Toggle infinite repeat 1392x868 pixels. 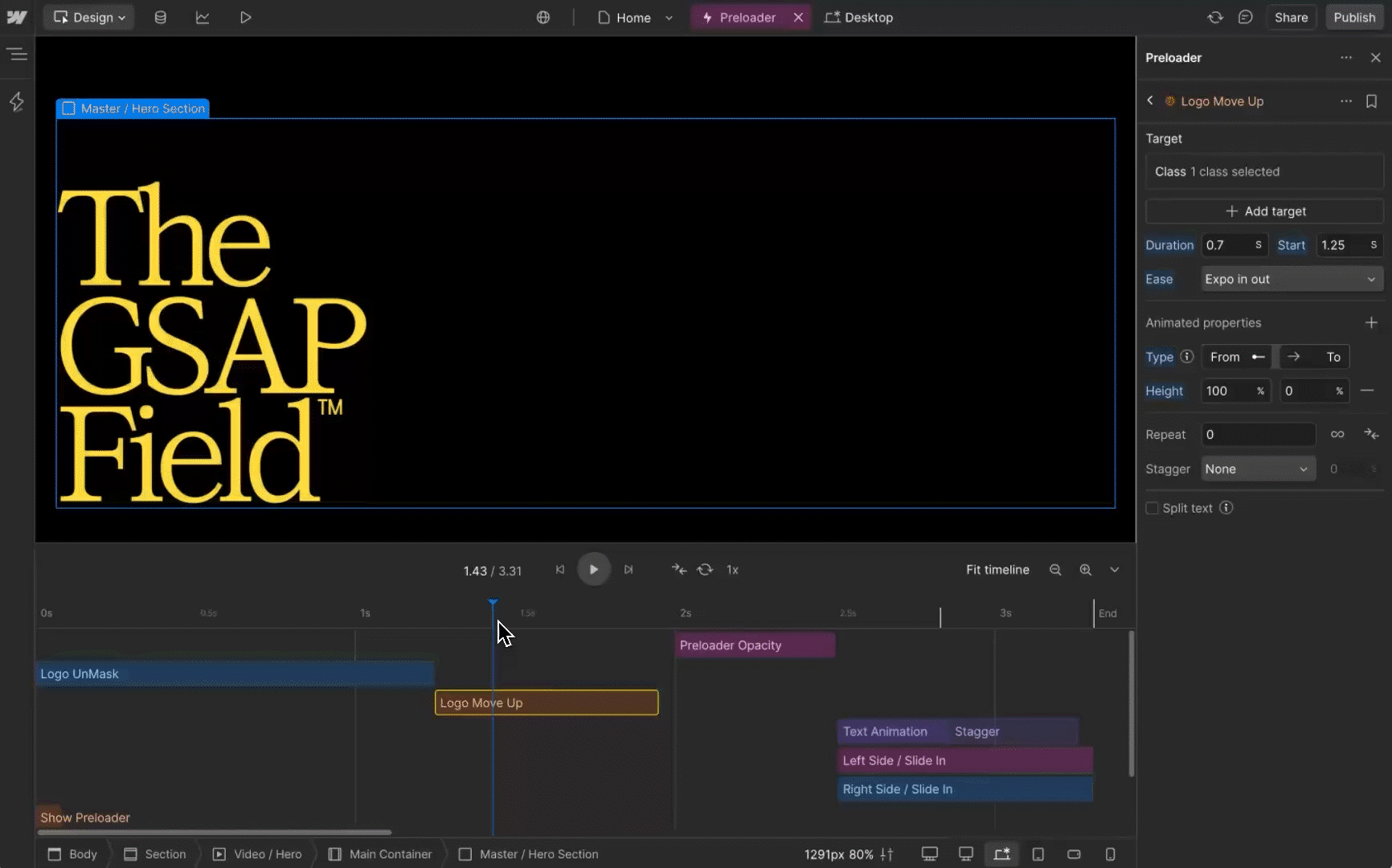tap(1337, 434)
